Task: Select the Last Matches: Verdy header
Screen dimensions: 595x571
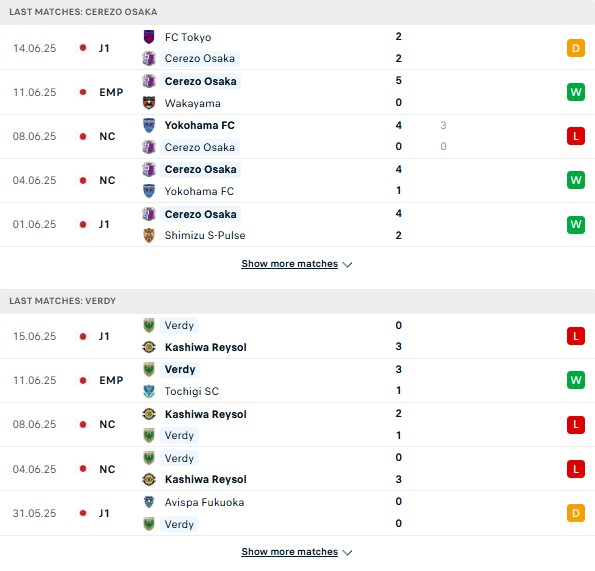Action: pos(63,301)
